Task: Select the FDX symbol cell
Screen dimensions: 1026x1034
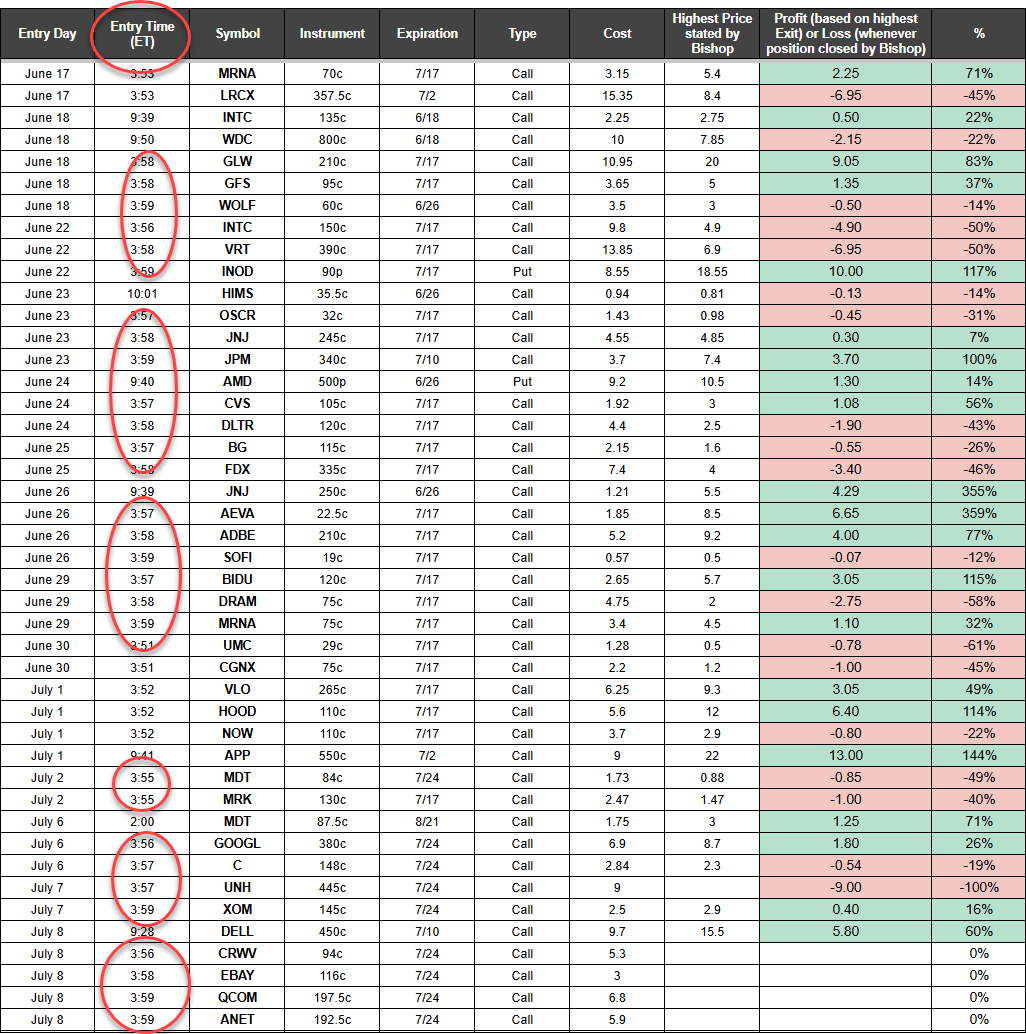Action: (x=237, y=470)
